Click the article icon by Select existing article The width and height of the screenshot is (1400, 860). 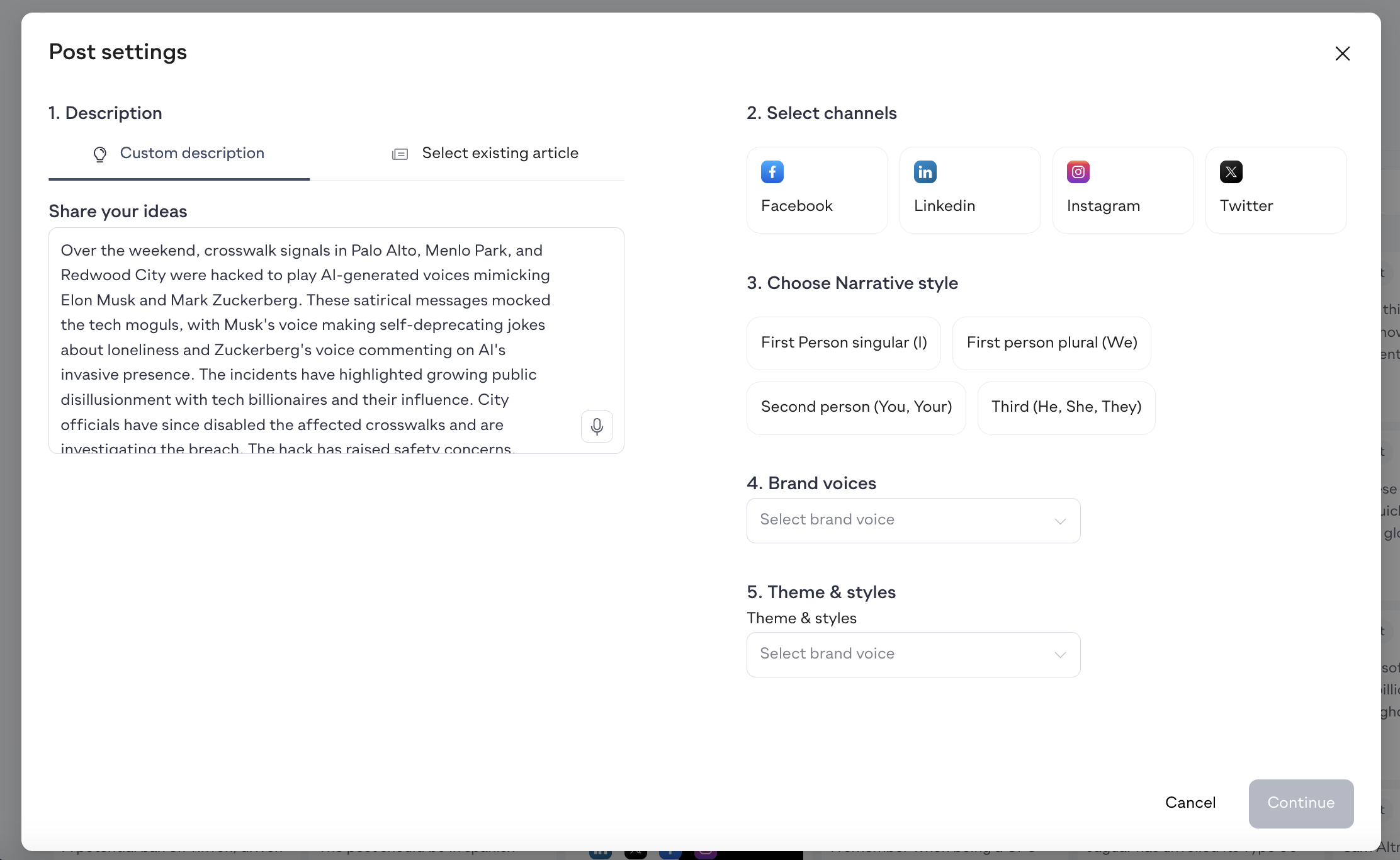pos(400,154)
